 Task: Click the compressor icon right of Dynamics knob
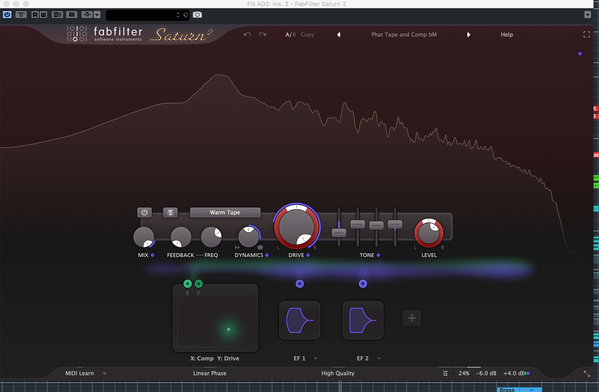pos(260,248)
